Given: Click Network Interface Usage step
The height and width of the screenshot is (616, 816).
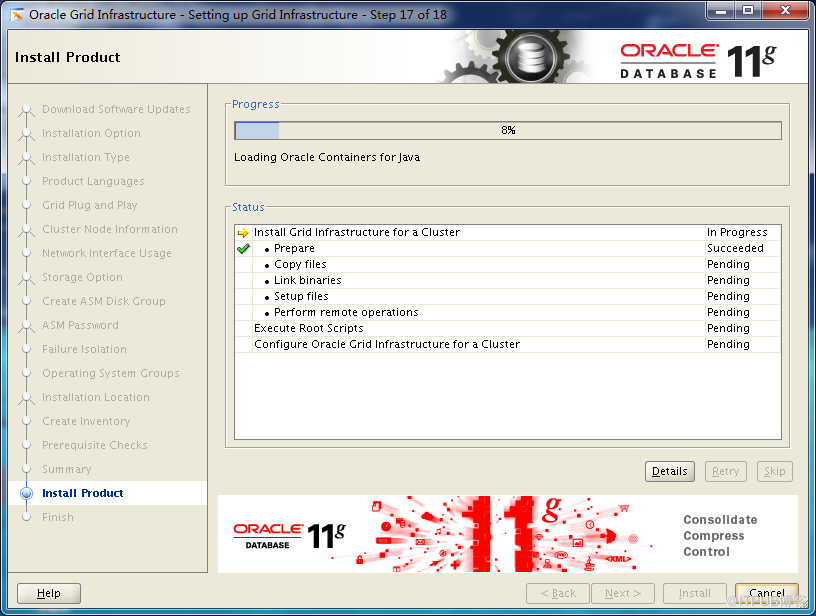Looking at the screenshot, I should (x=107, y=253).
